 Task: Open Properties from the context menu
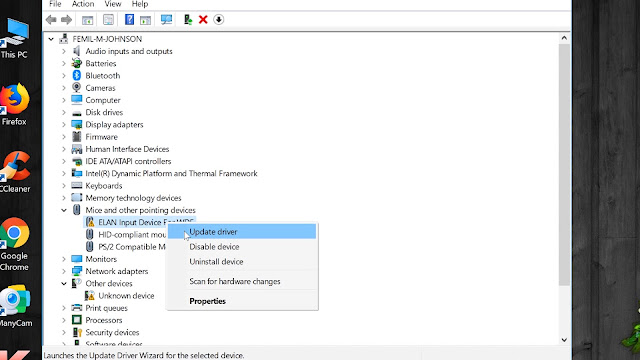[242, 301]
